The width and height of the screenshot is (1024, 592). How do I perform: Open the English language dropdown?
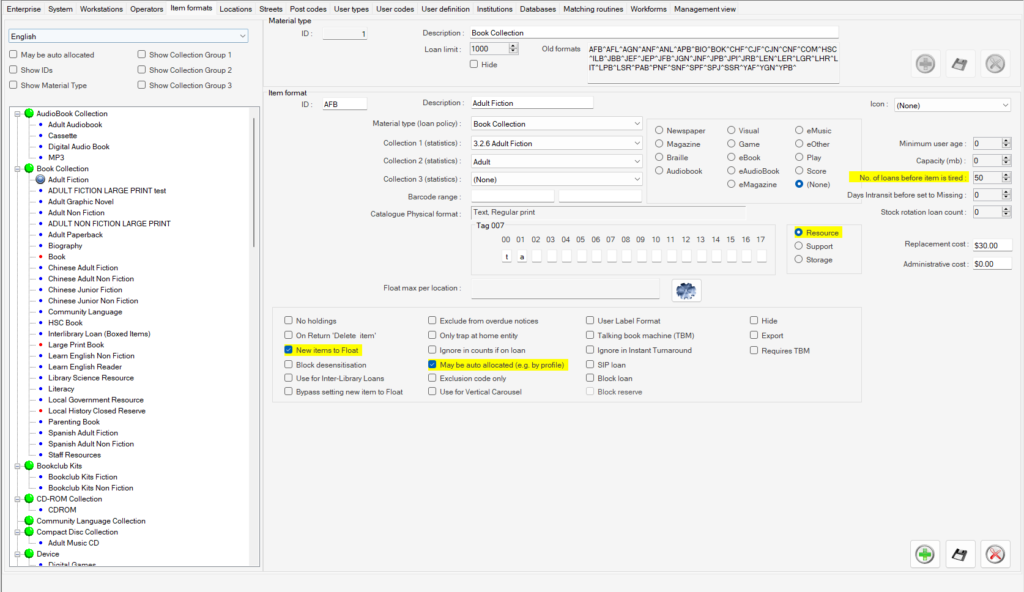(243, 36)
